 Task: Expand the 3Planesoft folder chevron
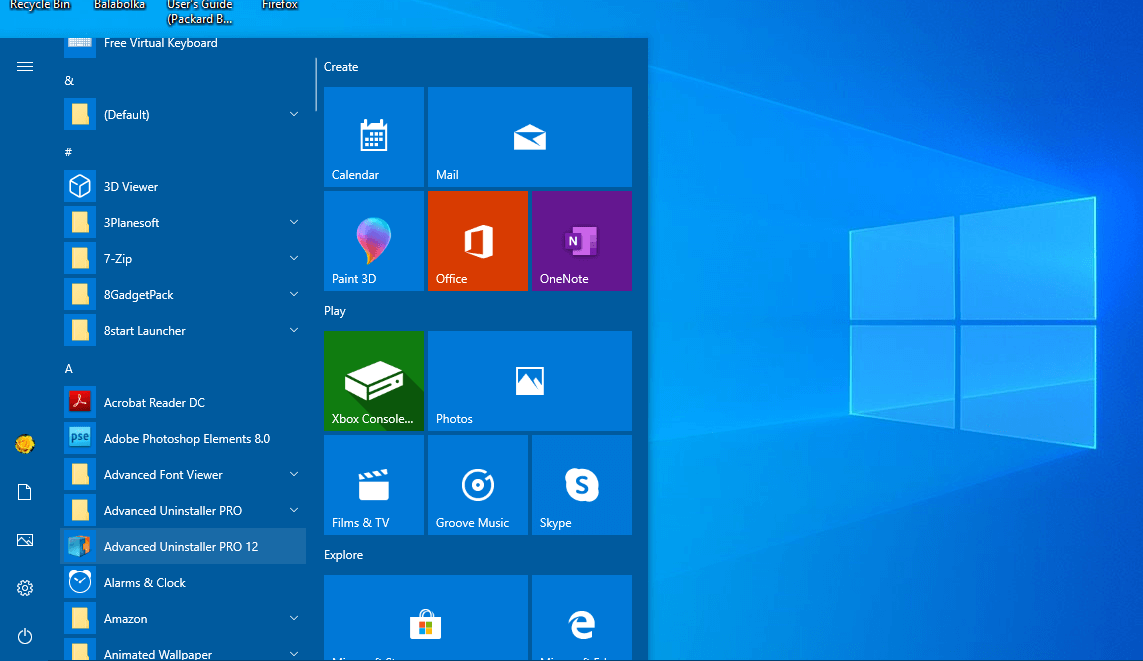(x=294, y=222)
